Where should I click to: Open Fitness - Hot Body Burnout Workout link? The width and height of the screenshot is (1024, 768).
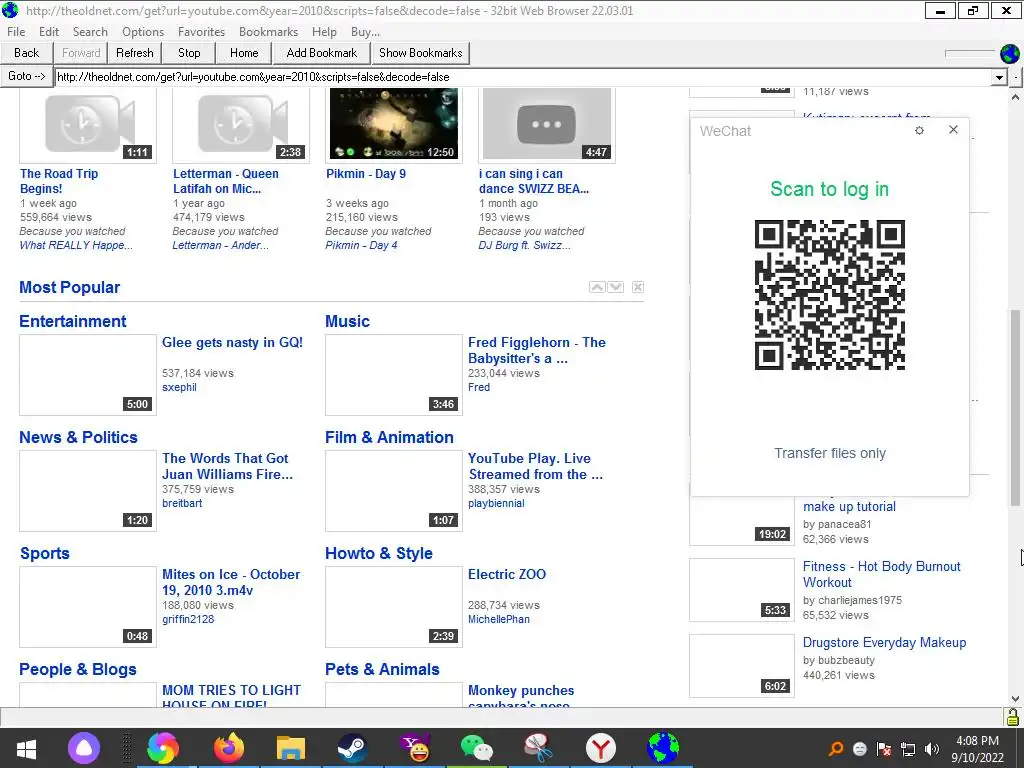(882, 574)
